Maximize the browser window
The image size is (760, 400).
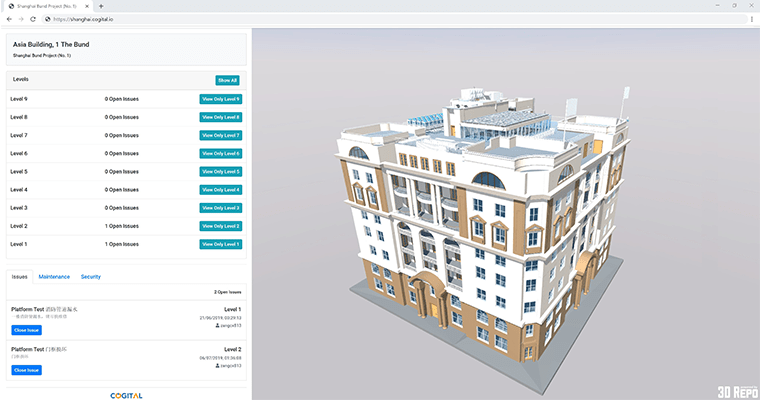click(734, 5)
